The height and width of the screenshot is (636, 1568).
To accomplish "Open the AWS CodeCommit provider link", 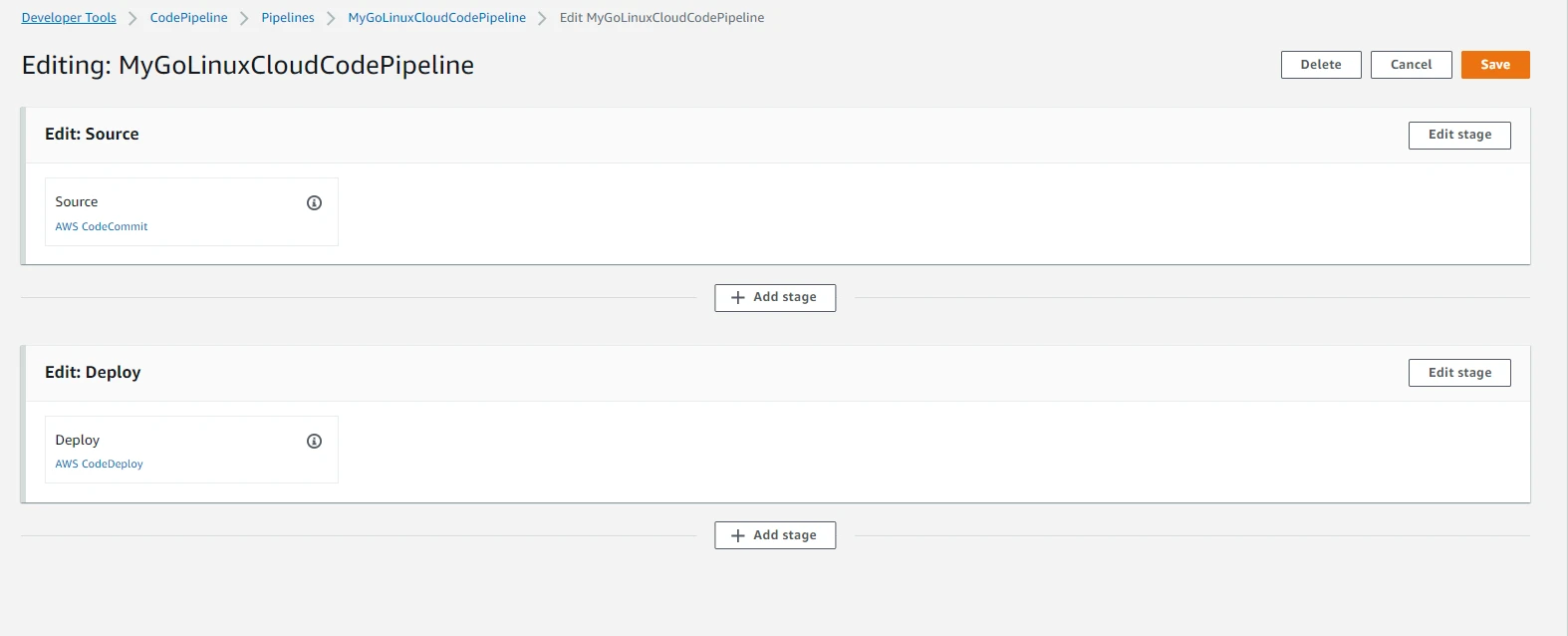I will pos(102,226).
